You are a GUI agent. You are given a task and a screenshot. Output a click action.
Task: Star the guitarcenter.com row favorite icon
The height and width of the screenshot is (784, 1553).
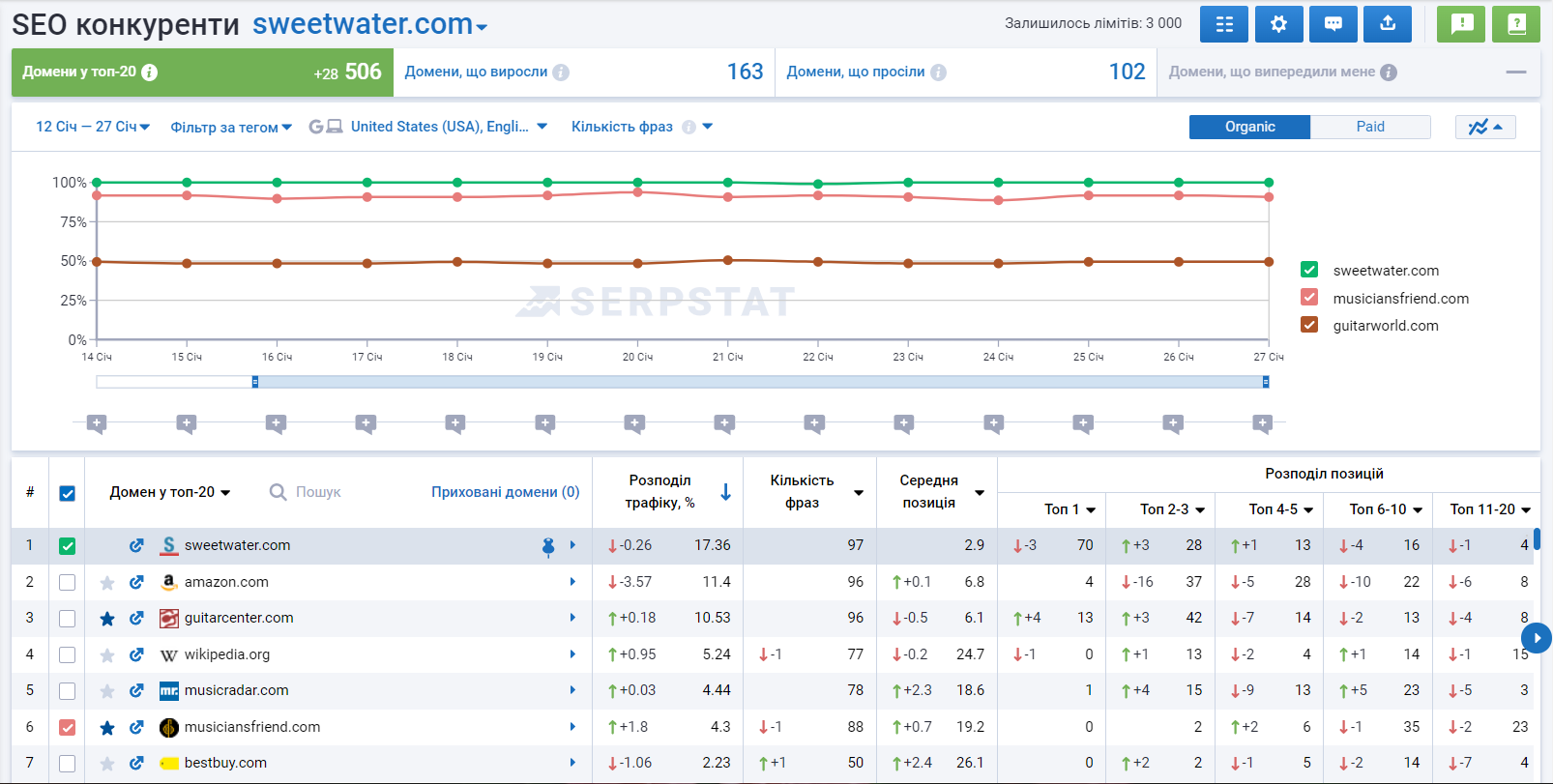coord(107,619)
